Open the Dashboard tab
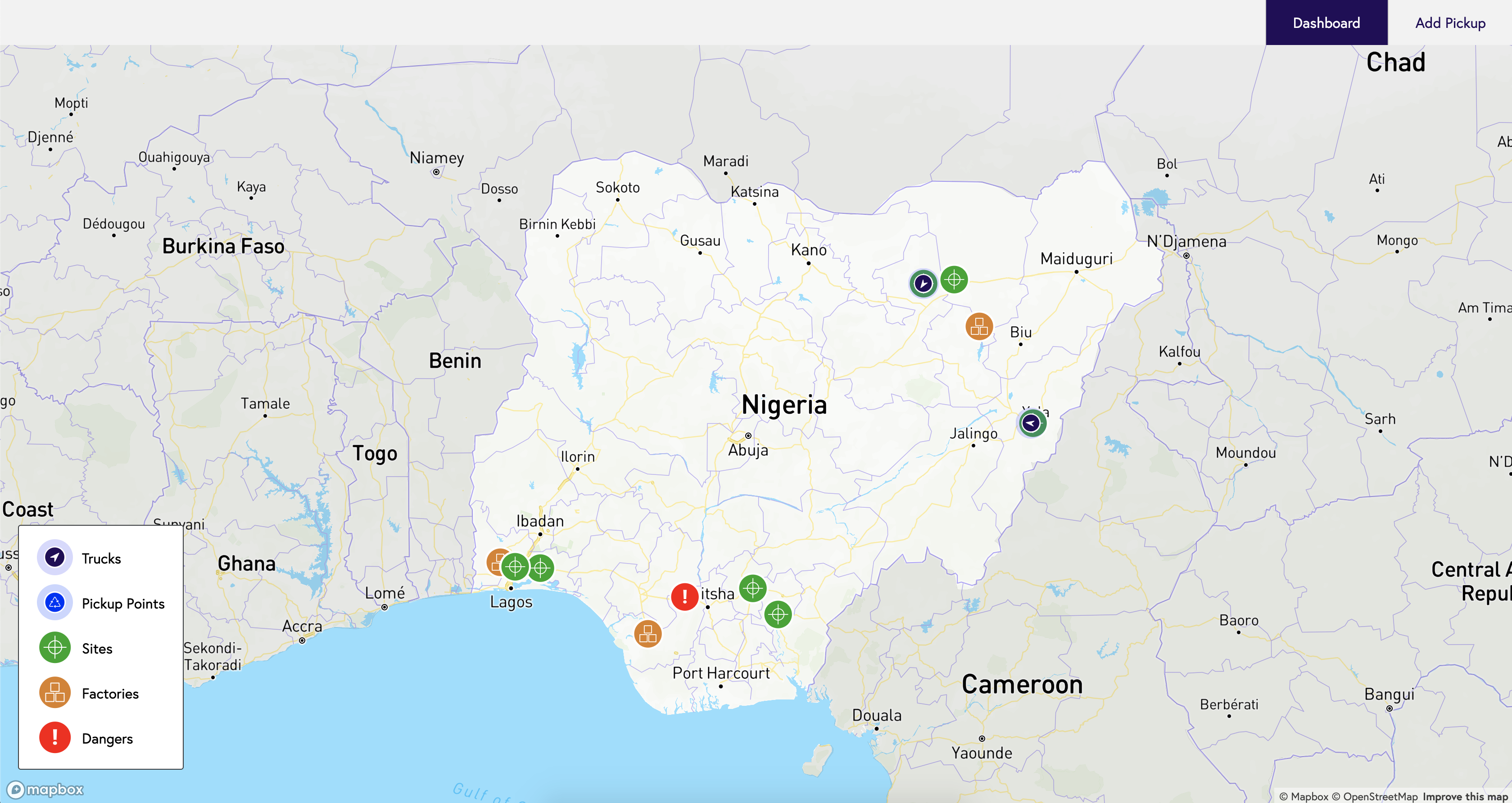1512x803 pixels. pyautogui.click(x=1326, y=23)
